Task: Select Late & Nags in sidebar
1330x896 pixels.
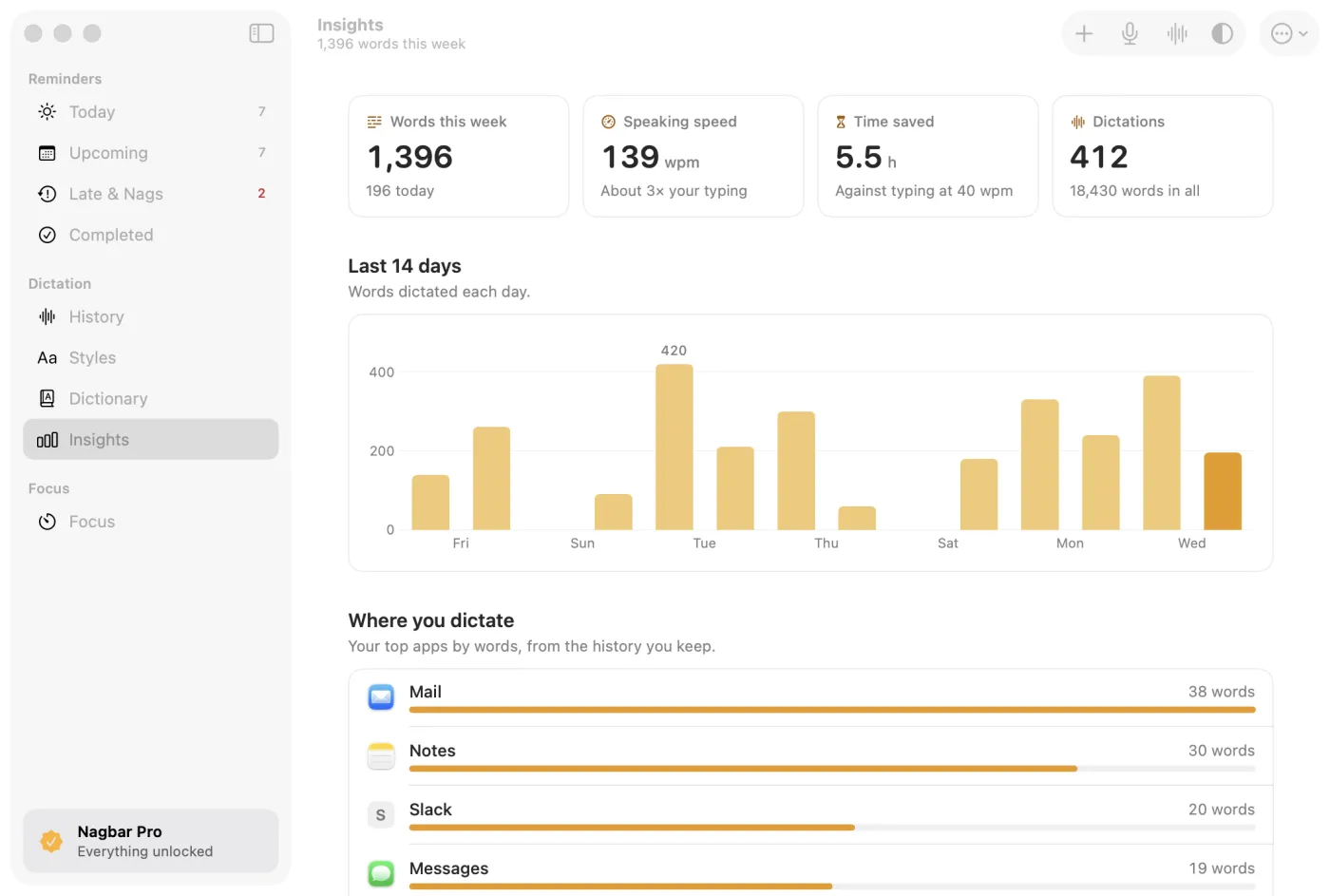Action: point(151,194)
